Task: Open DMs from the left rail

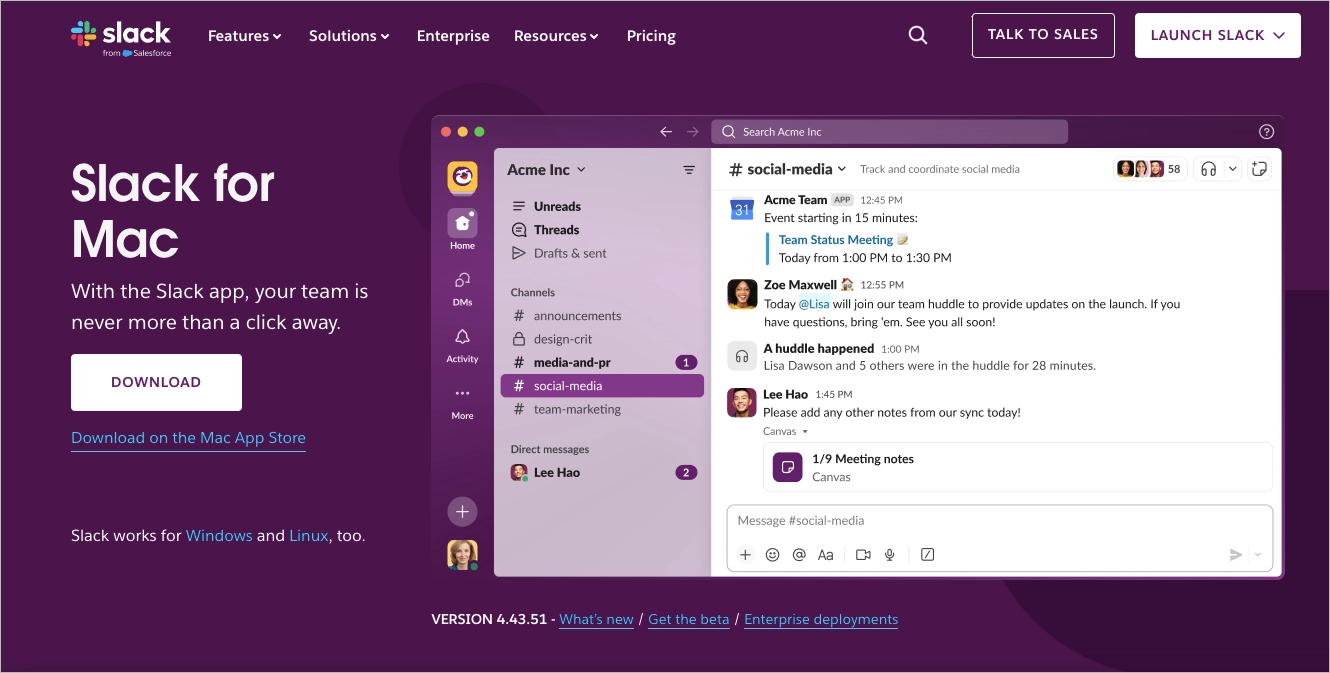Action: [462, 285]
